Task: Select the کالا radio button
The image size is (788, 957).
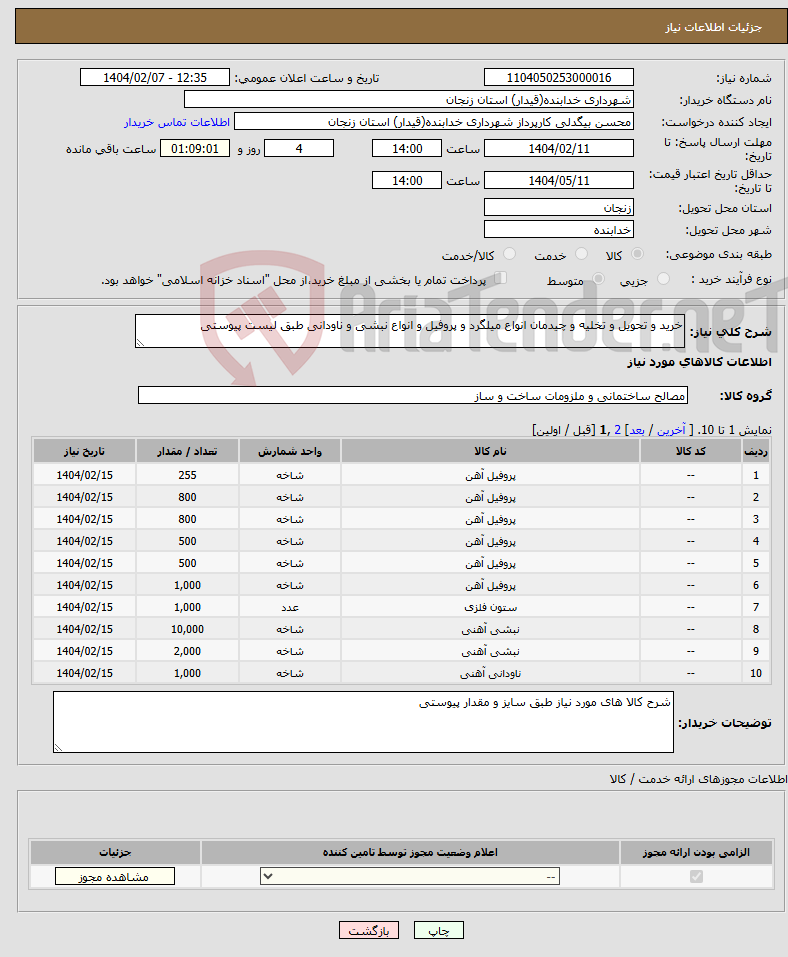Action: click(x=637, y=254)
